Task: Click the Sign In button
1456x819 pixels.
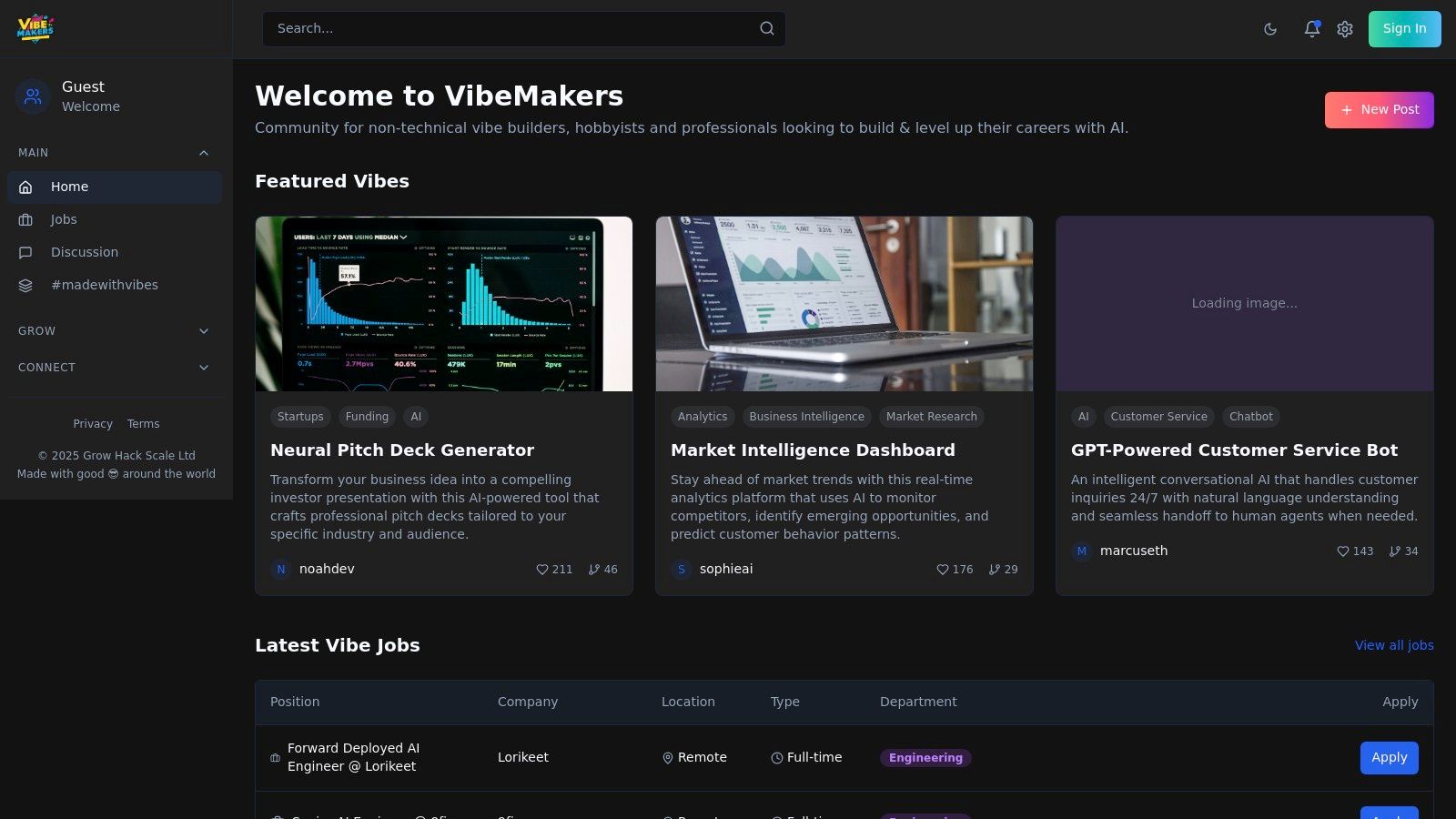Action: point(1404,29)
